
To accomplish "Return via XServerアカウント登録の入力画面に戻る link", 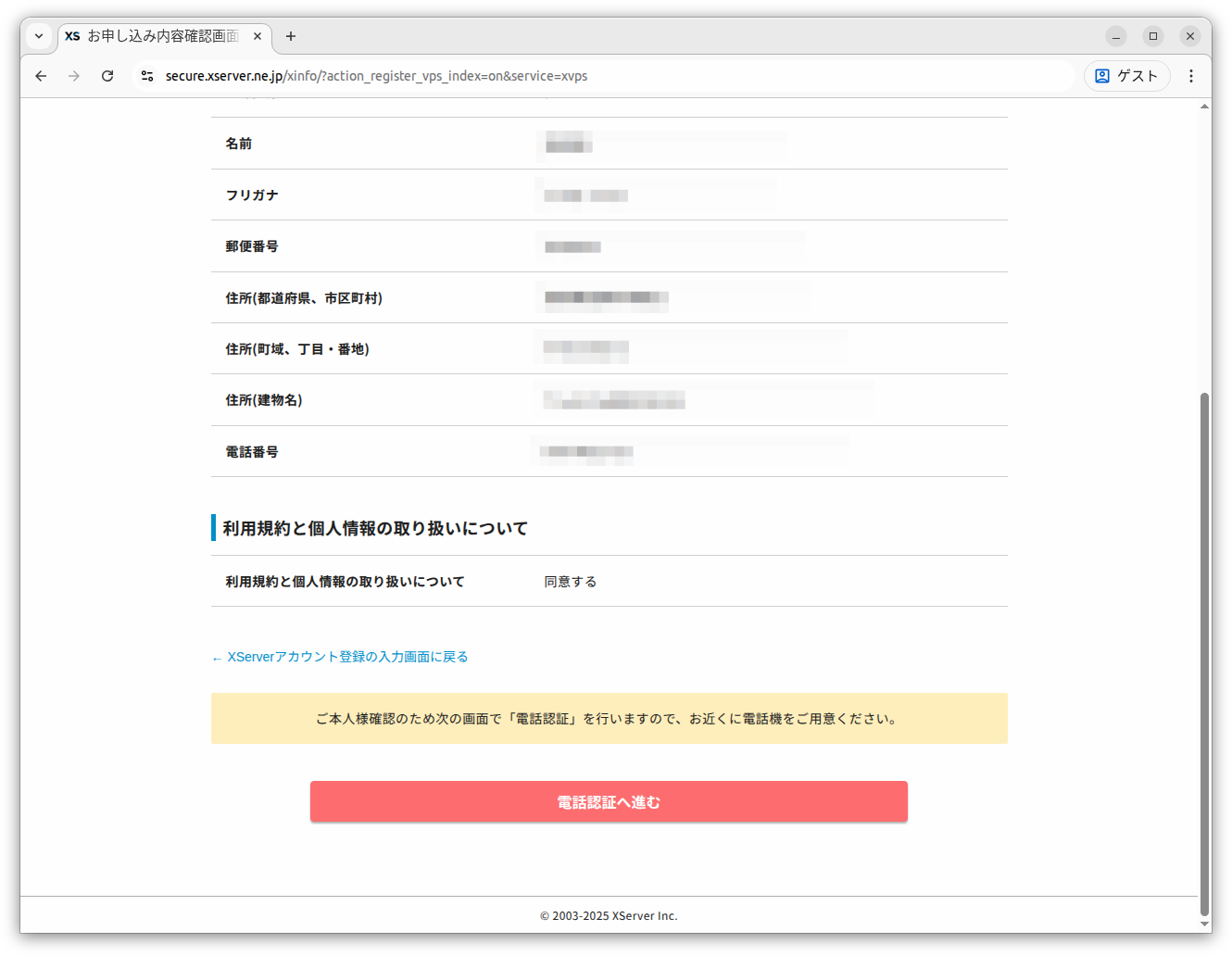I will tap(340, 656).
